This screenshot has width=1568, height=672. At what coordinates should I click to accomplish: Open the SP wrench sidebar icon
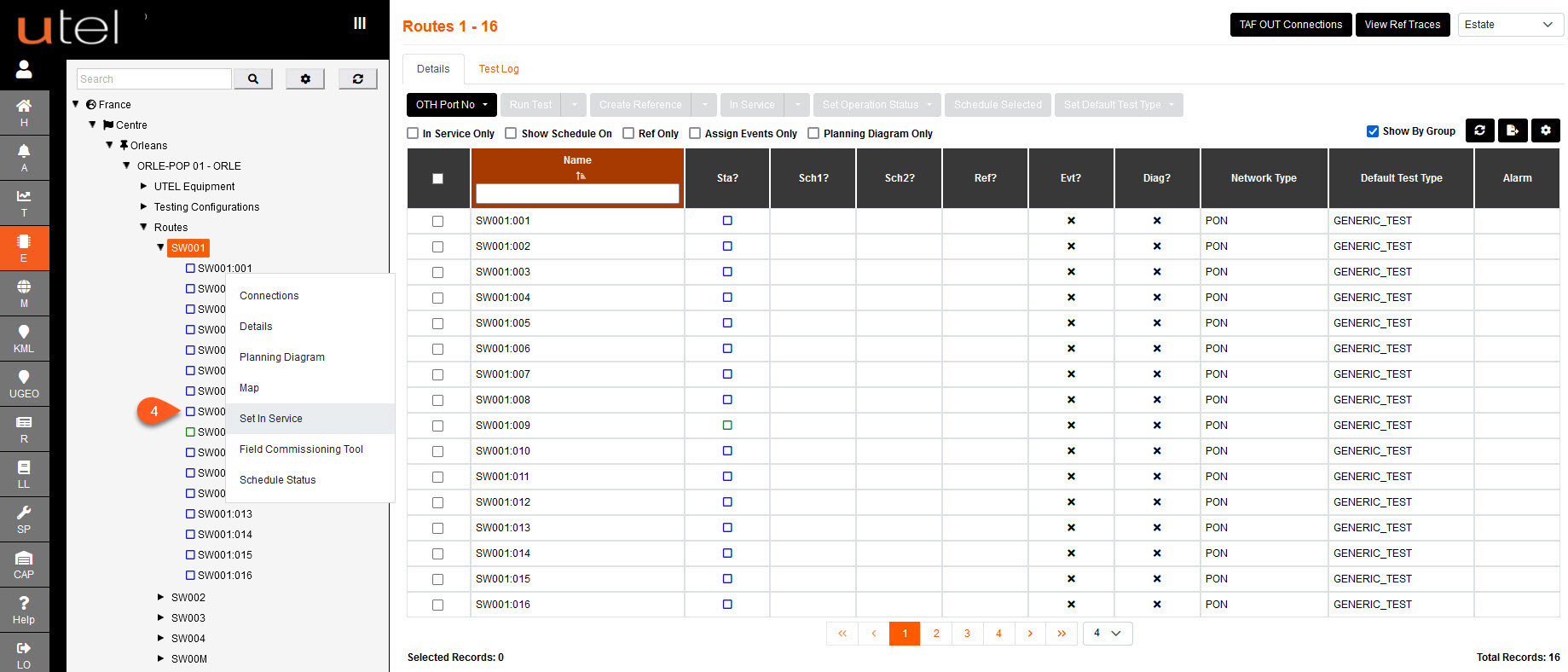pos(24,519)
